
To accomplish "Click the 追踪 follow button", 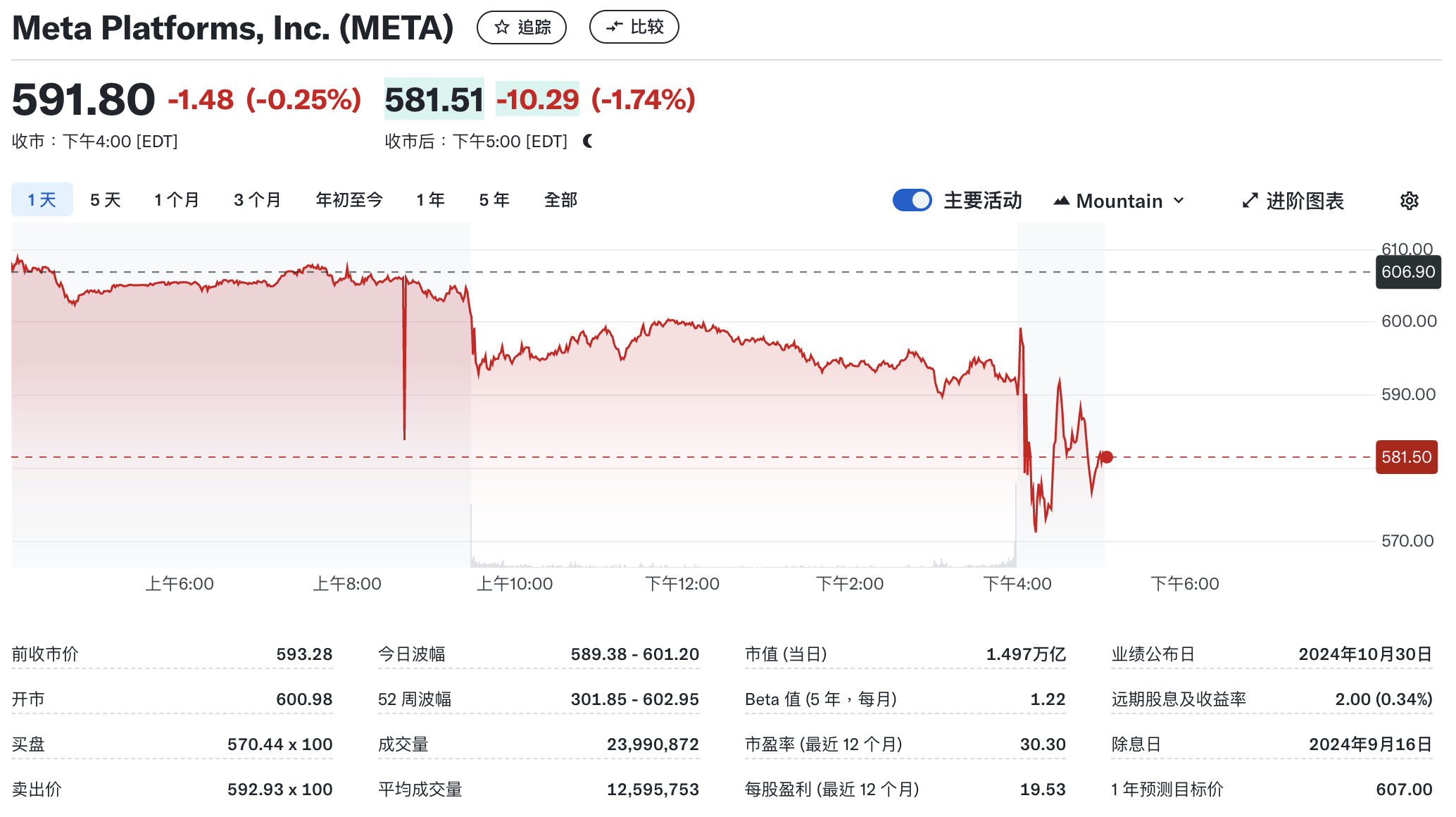I will click(x=522, y=27).
